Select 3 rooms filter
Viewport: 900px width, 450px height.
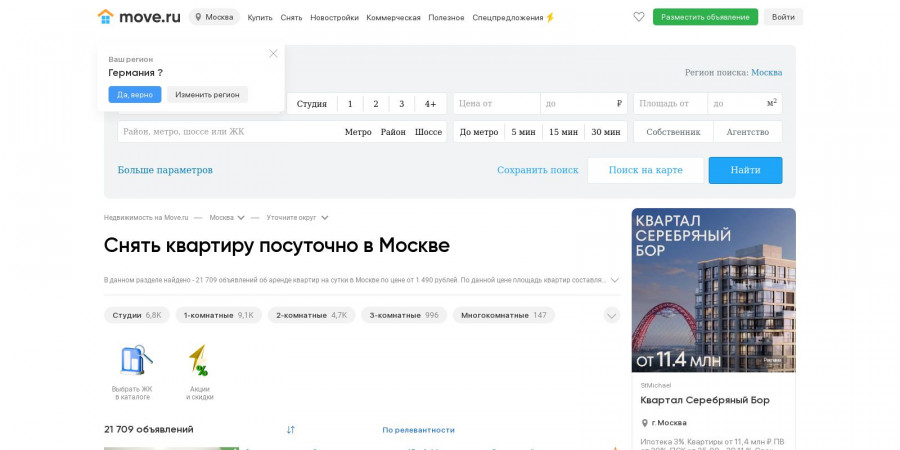tap(402, 104)
